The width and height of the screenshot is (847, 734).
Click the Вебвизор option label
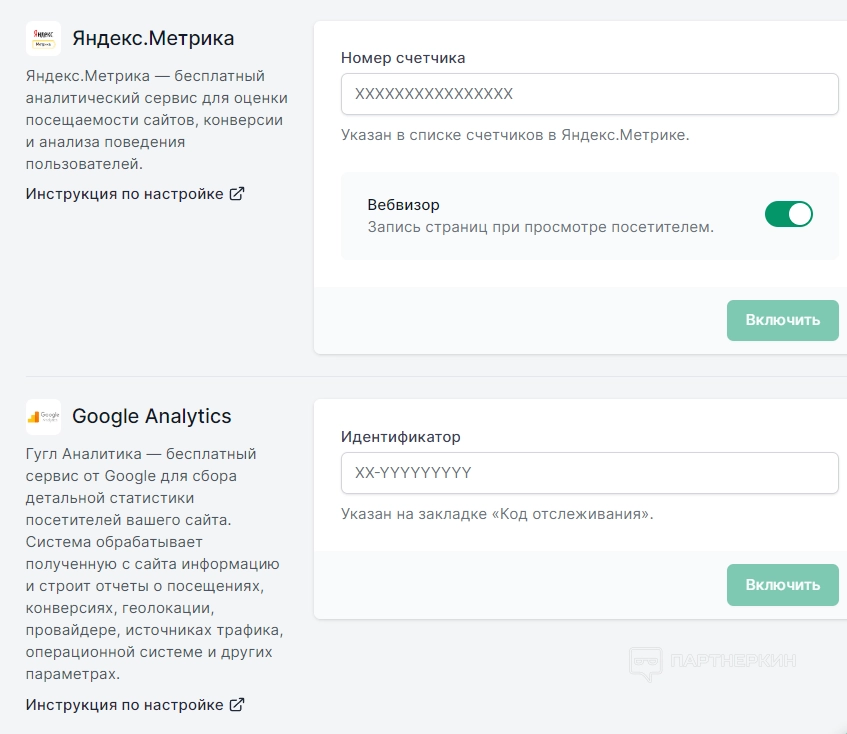tap(404, 205)
